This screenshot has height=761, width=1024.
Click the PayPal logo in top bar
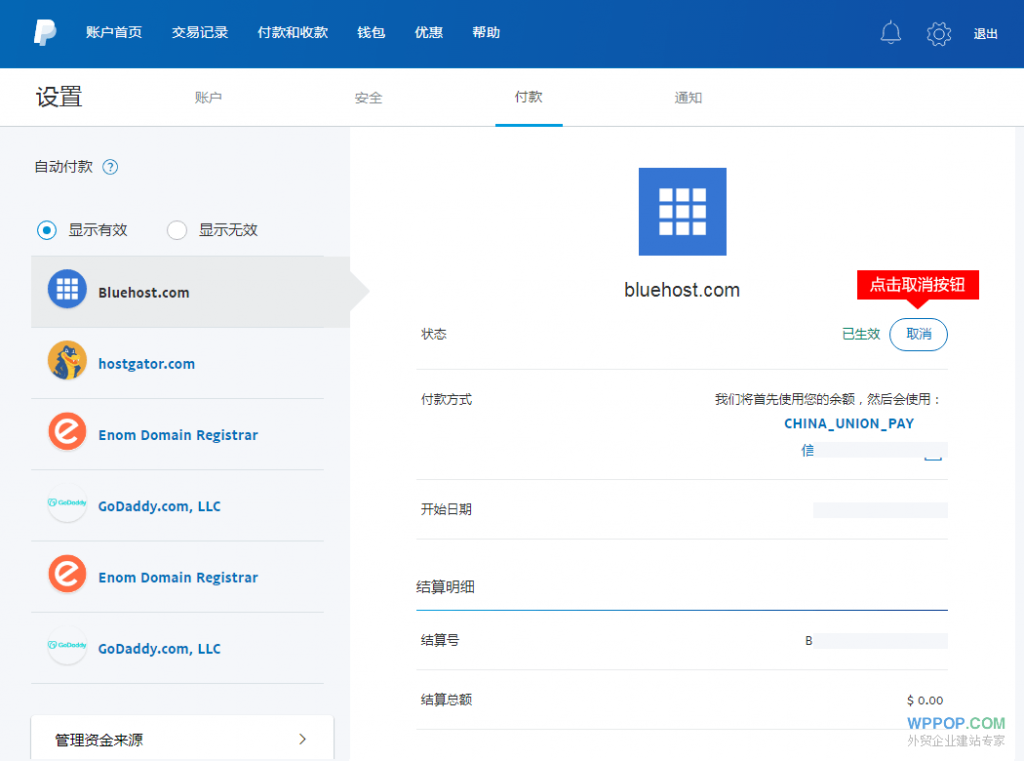tap(40, 33)
